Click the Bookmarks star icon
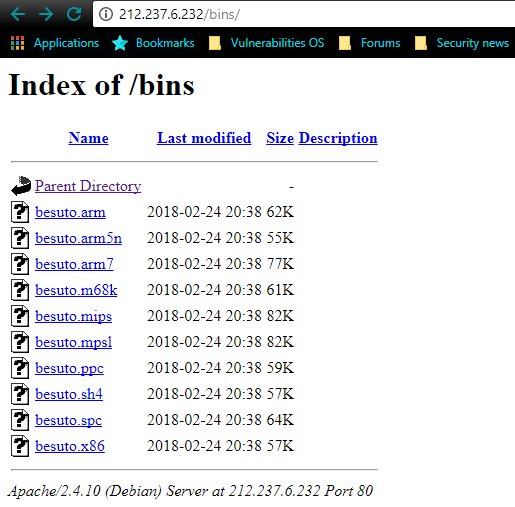Image resolution: width=515 pixels, height=507 pixels. [120, 43]
